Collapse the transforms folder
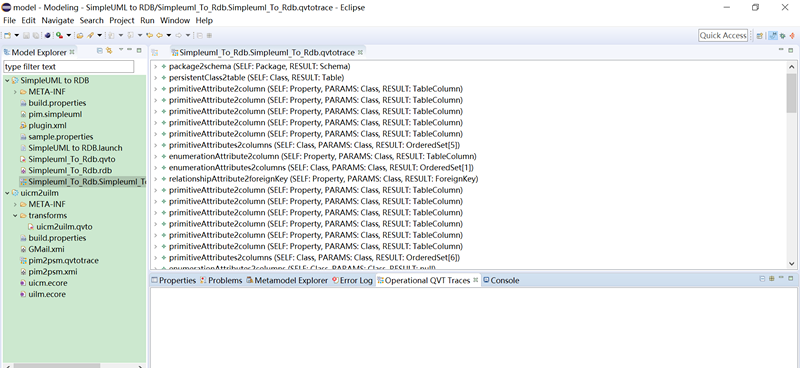The image size is (800, 368). point(15,215)
